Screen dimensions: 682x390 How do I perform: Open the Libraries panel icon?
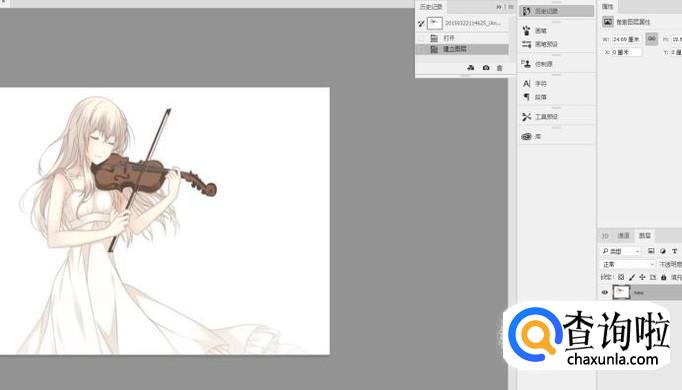tap(526, 137)
